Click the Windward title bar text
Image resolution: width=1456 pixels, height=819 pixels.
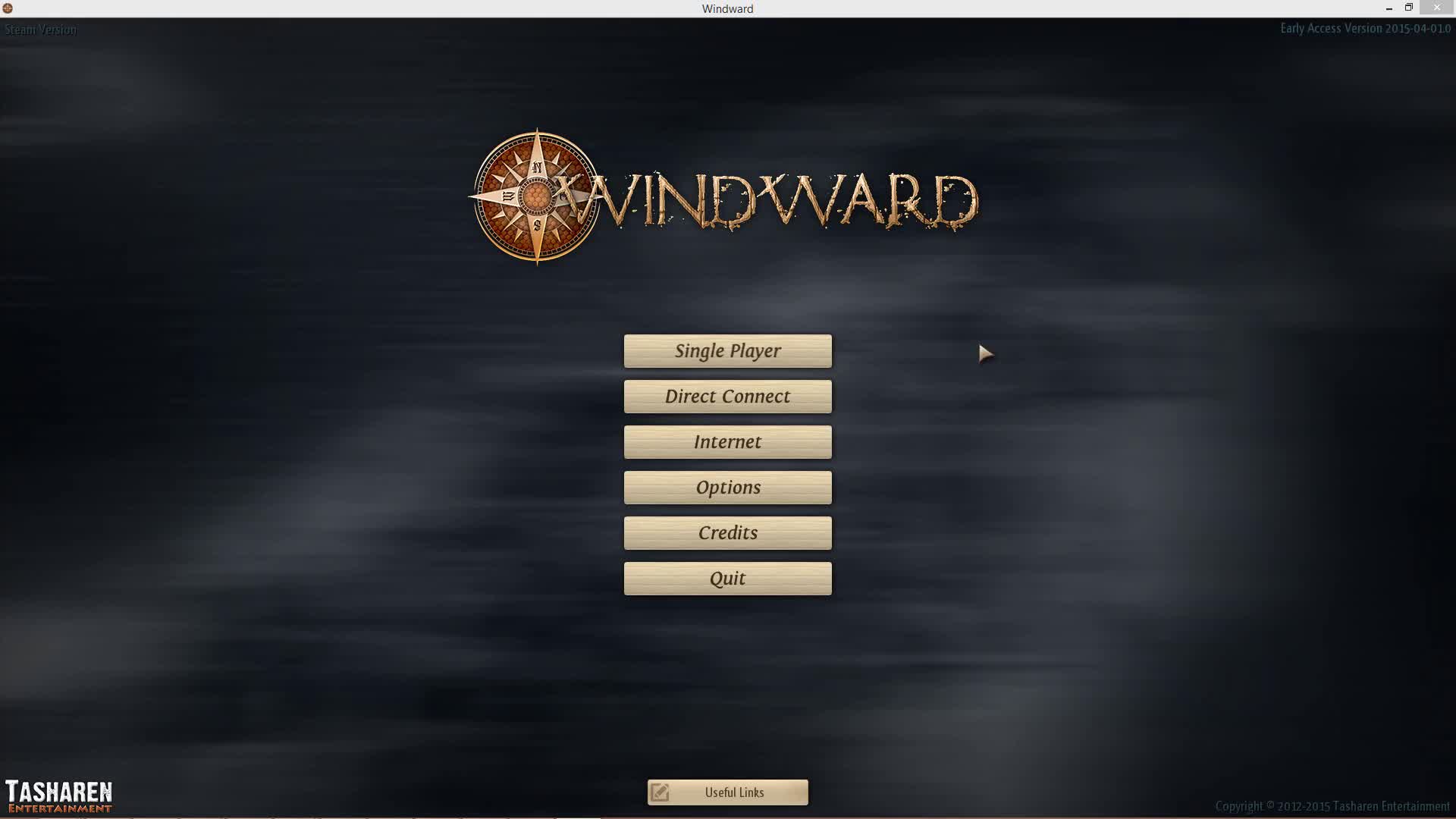pyautogui.click(x=726, y=9)
